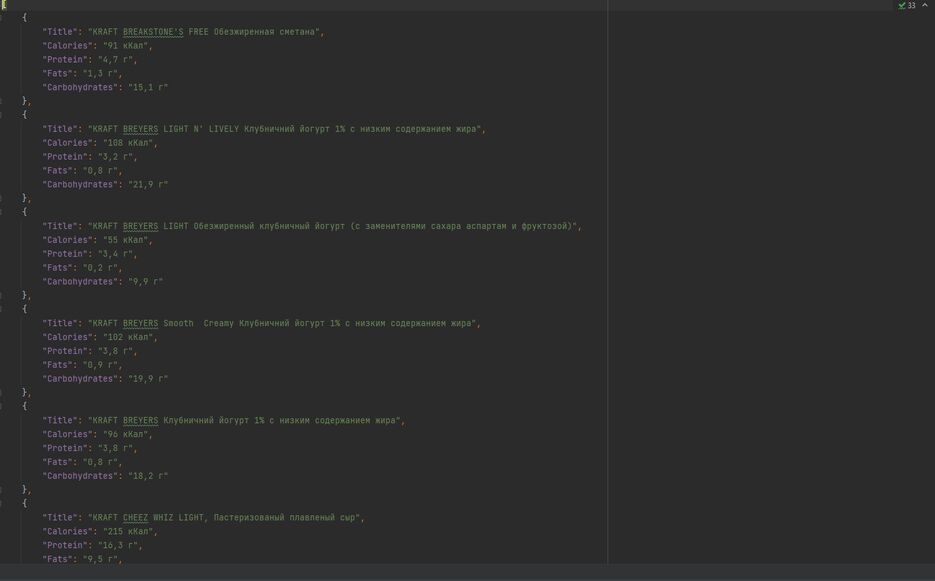The image size is (935, 581).
Task: Click the "Calories": "96 кКал" line
Action: (97, 434)
